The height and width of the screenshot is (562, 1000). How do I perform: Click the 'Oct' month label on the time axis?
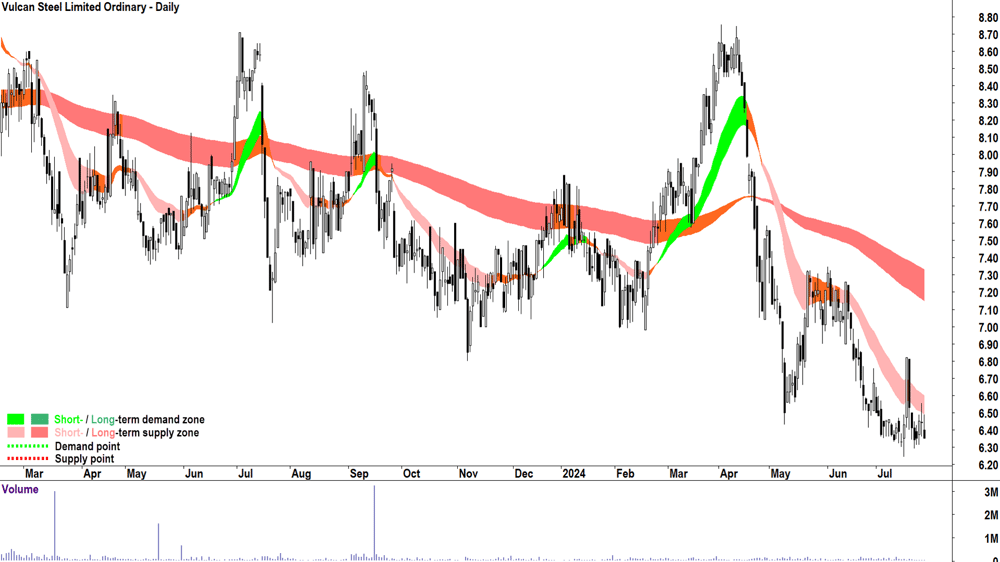(x=411, y=474)
